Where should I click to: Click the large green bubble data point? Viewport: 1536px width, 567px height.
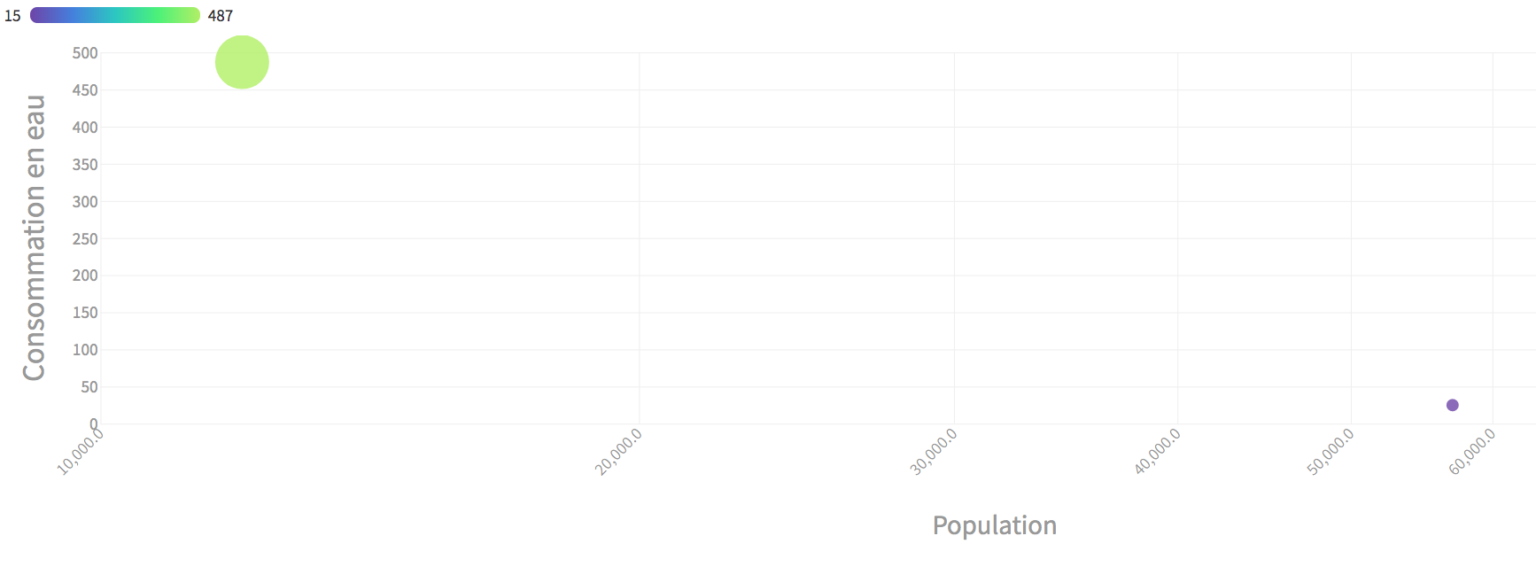point(241,62)
